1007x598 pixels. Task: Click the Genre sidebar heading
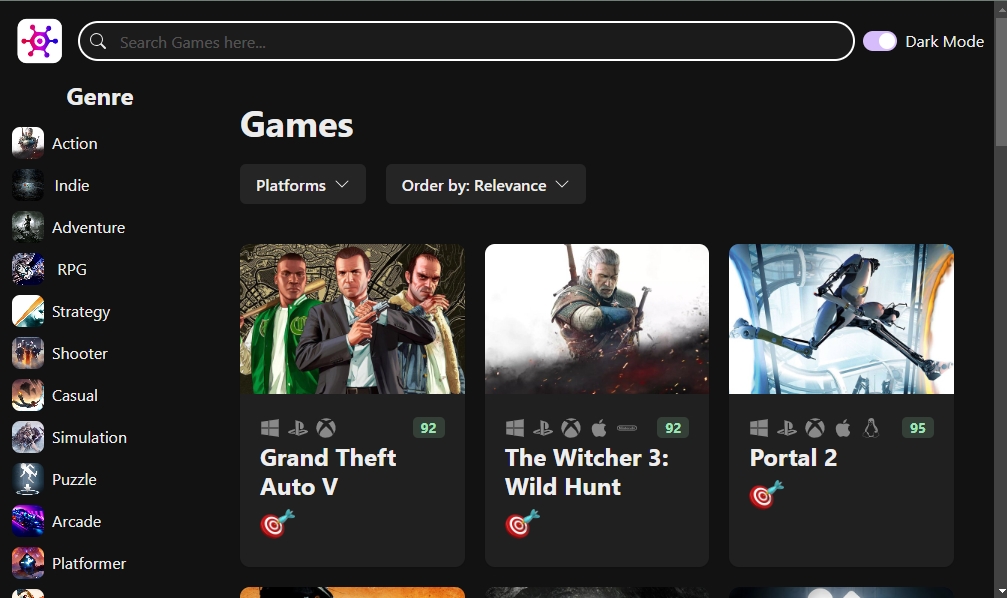pos(100,97)
